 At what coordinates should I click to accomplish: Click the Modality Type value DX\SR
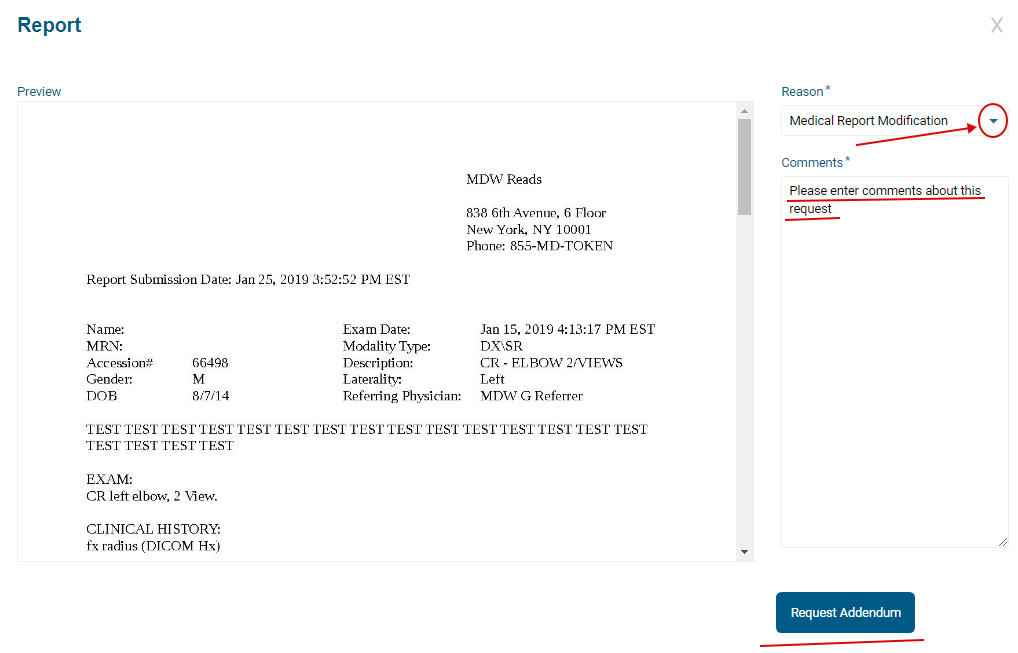click(501, 346)
